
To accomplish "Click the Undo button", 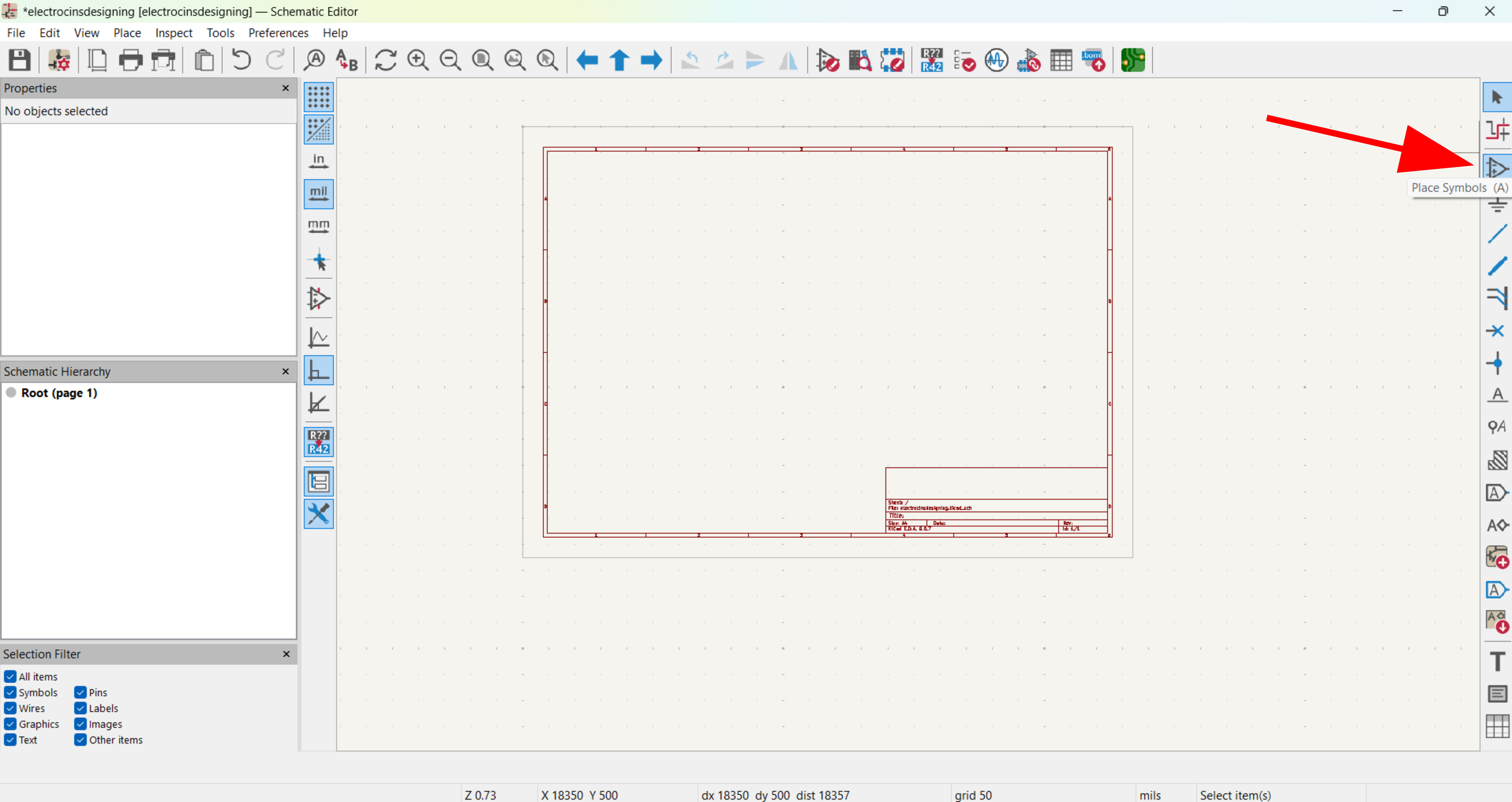I will point(241,60).
